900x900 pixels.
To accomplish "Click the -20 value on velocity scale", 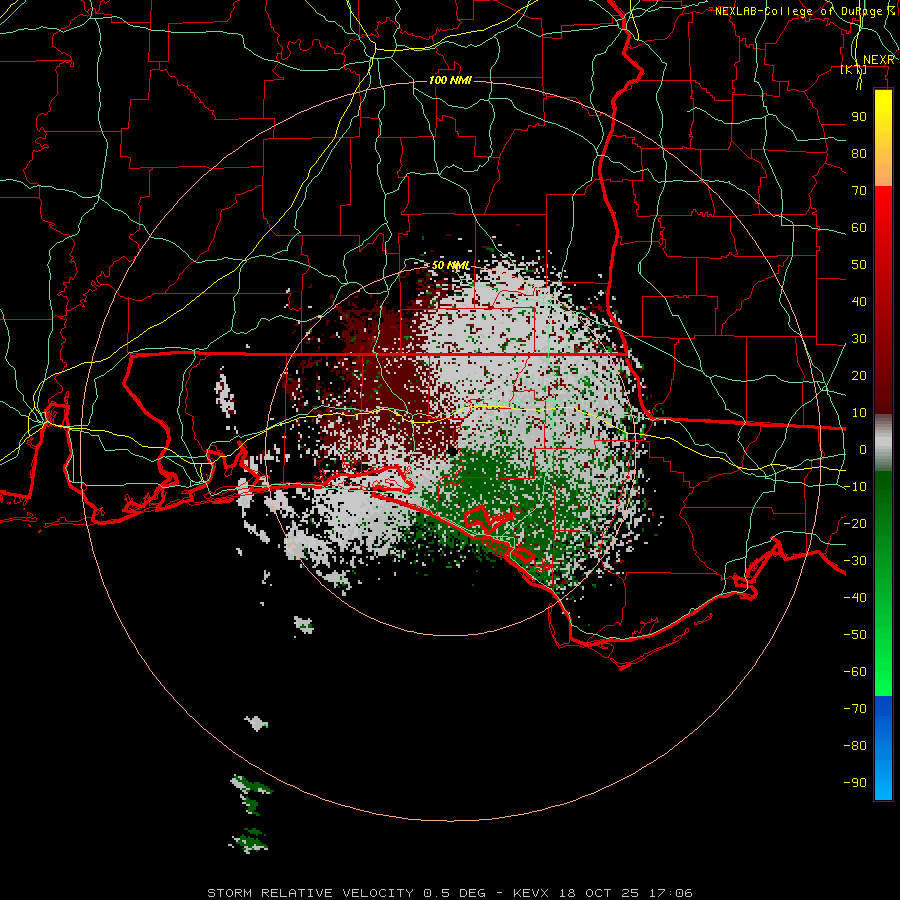I will click(x=855, y=524).
